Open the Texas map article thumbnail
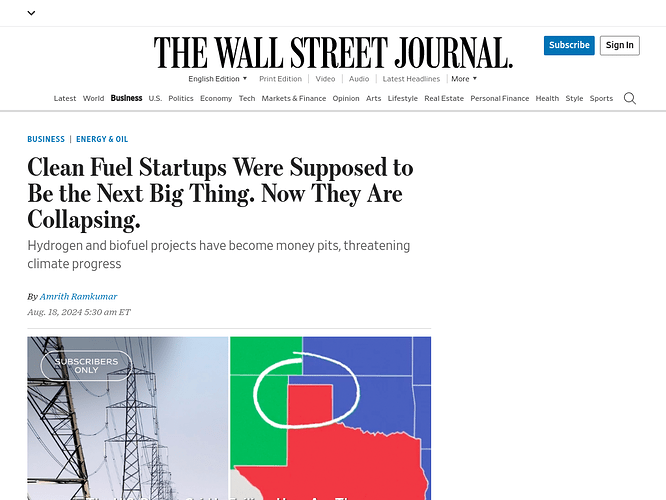This screenshot has height=500, width=666. click(x=330, y=418)
